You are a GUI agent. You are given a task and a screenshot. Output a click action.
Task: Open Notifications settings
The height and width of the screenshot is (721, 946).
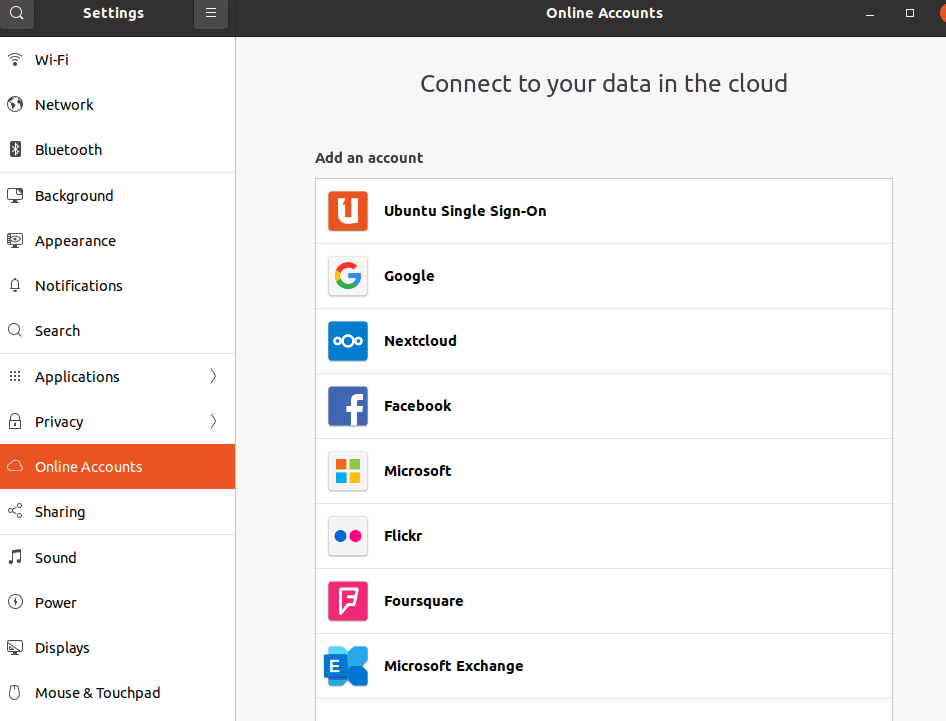click(x=118, y=285)
